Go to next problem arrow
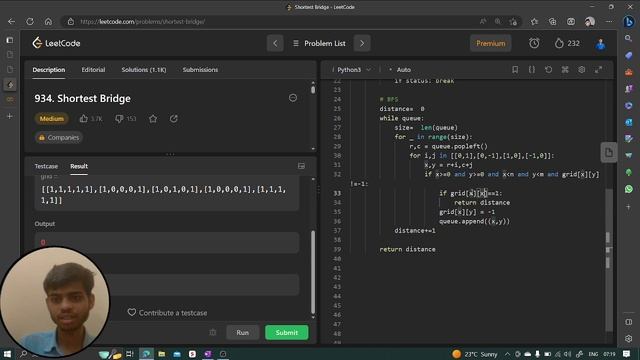Viewport: 640px width, 360px height. tap(362, 43)
